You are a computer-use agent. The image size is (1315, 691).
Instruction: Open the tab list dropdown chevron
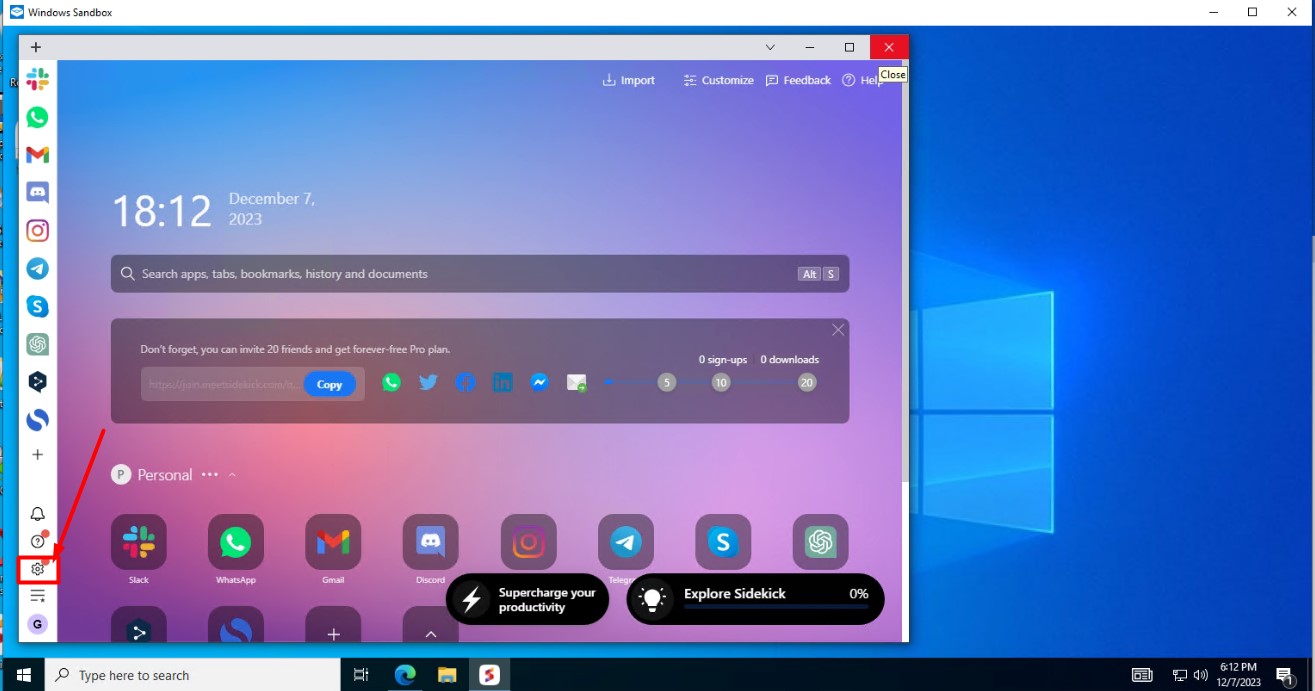(770, 47)
